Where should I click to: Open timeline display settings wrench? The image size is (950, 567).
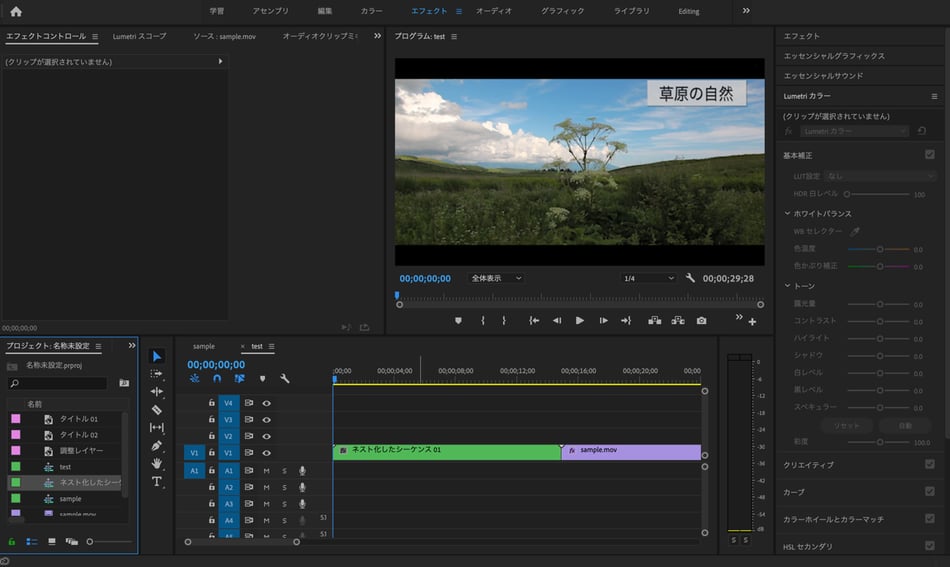click(285, 379)
